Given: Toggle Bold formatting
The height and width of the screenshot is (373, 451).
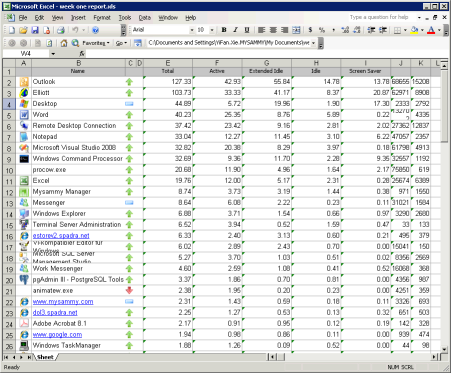Looking at the screenshot, I should point(224,30).
